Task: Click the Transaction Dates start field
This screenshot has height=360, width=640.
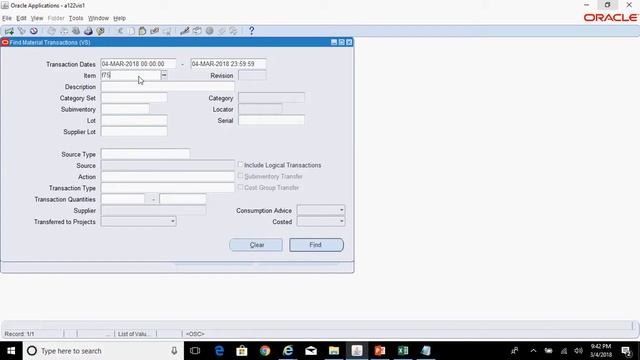Action: 138,64
